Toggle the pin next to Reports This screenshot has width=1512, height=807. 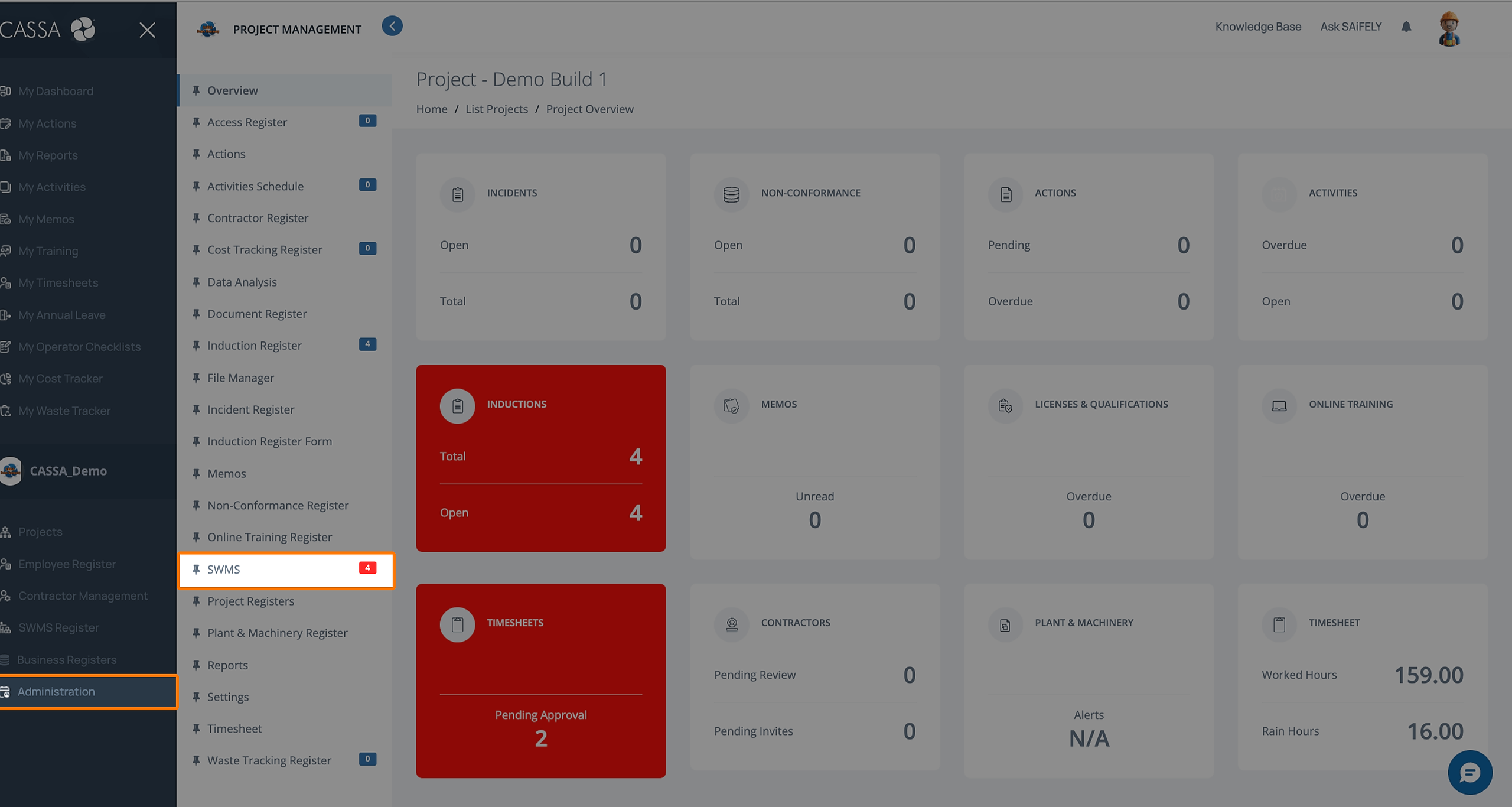click(x=196, y=665)
